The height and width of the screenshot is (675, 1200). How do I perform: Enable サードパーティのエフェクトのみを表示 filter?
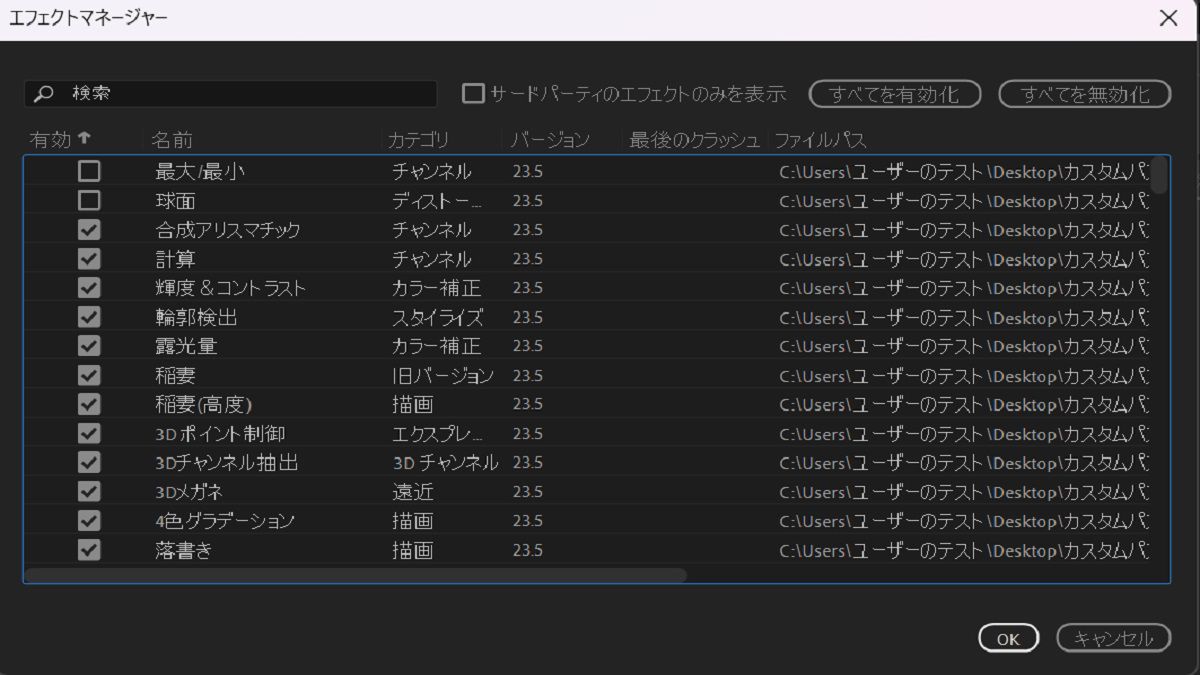472,93
